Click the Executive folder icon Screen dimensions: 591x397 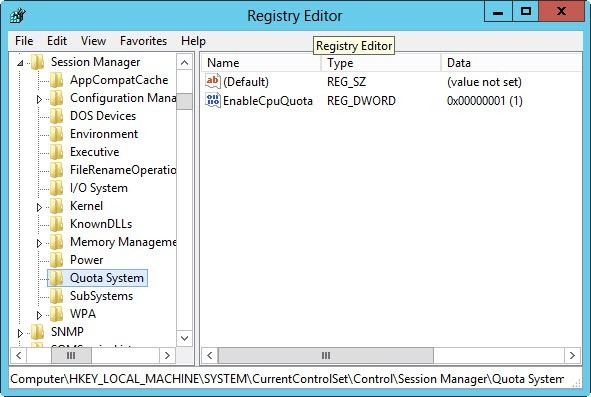point(57,152)
